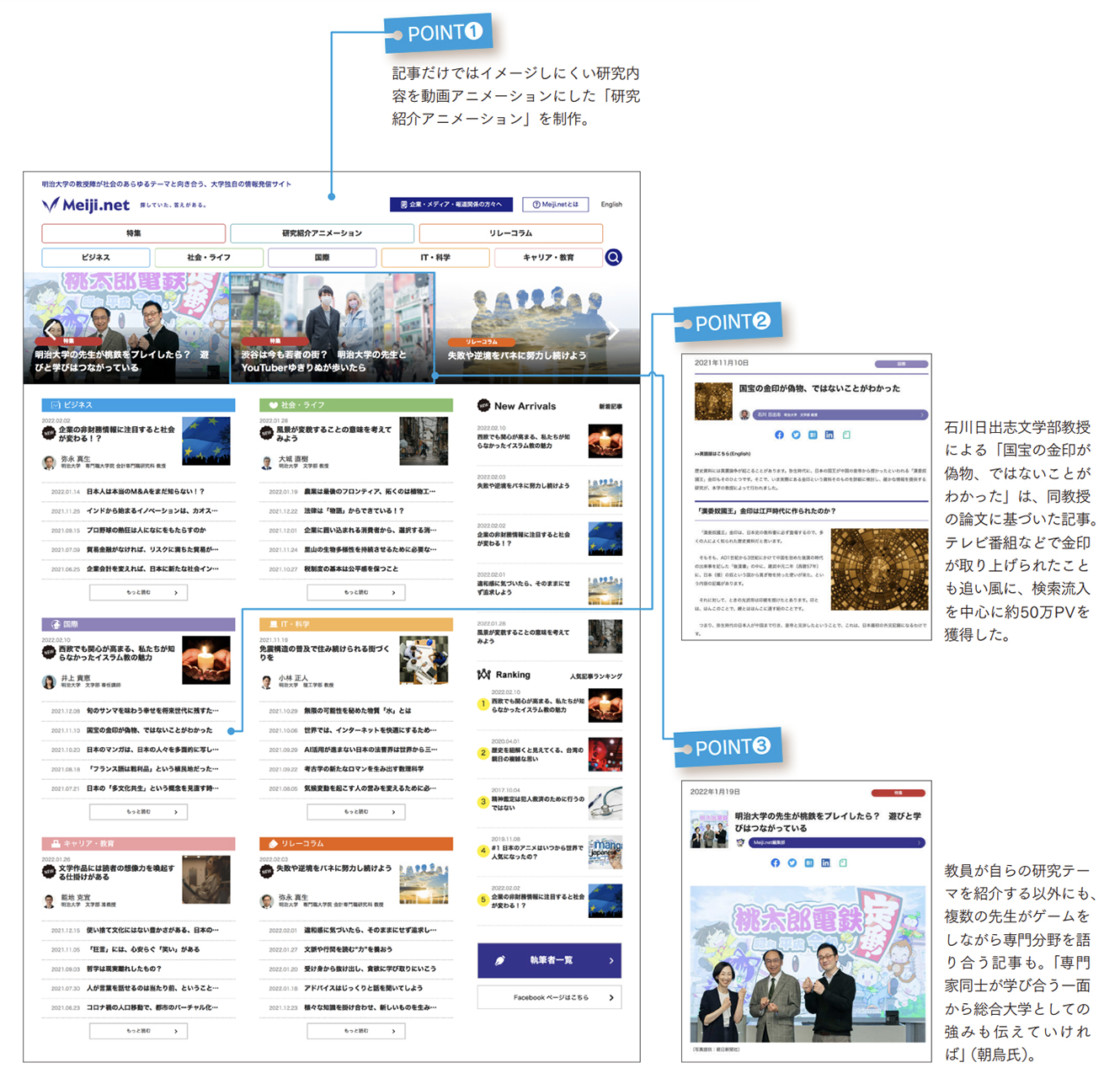Click author avatar of 能地 克宜

[x=49, y=901]
